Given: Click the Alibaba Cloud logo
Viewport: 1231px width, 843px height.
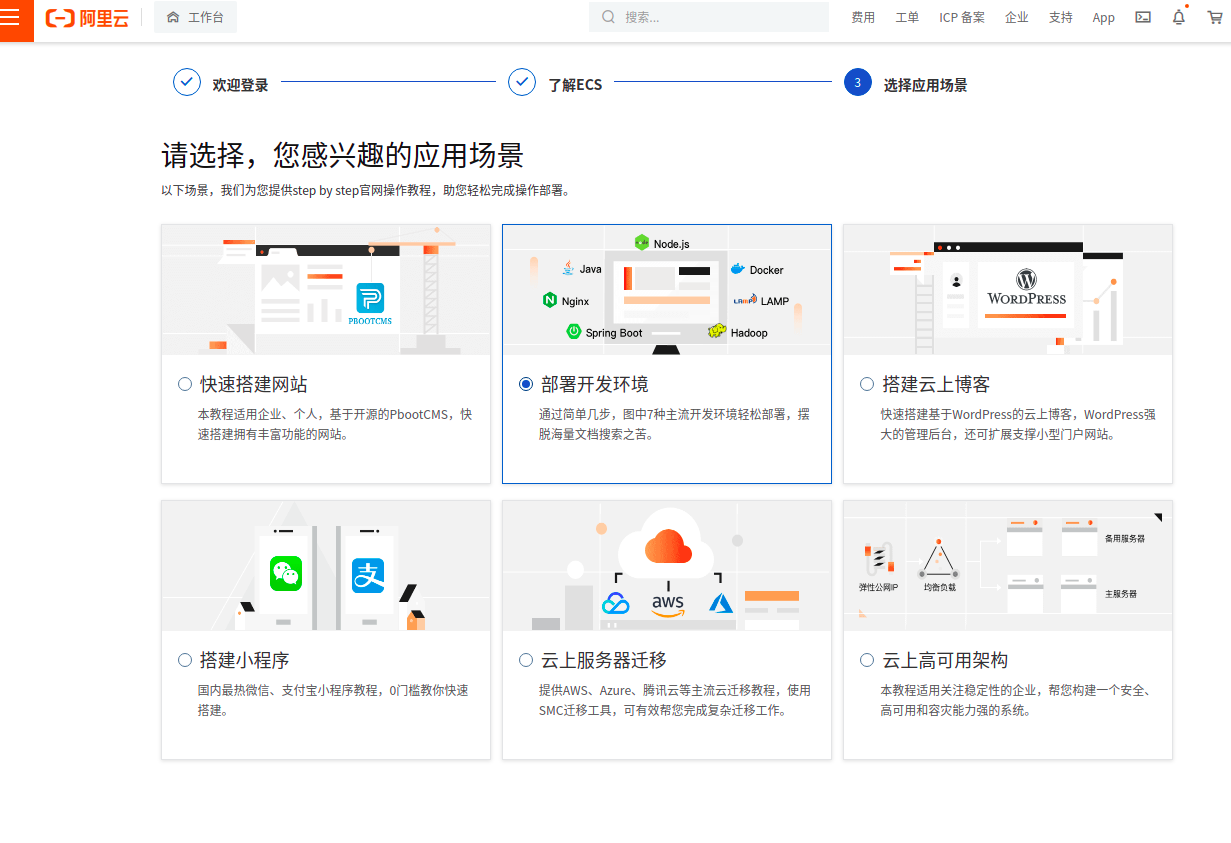Looking at the screenshot, I should click(x=87, y=18).
